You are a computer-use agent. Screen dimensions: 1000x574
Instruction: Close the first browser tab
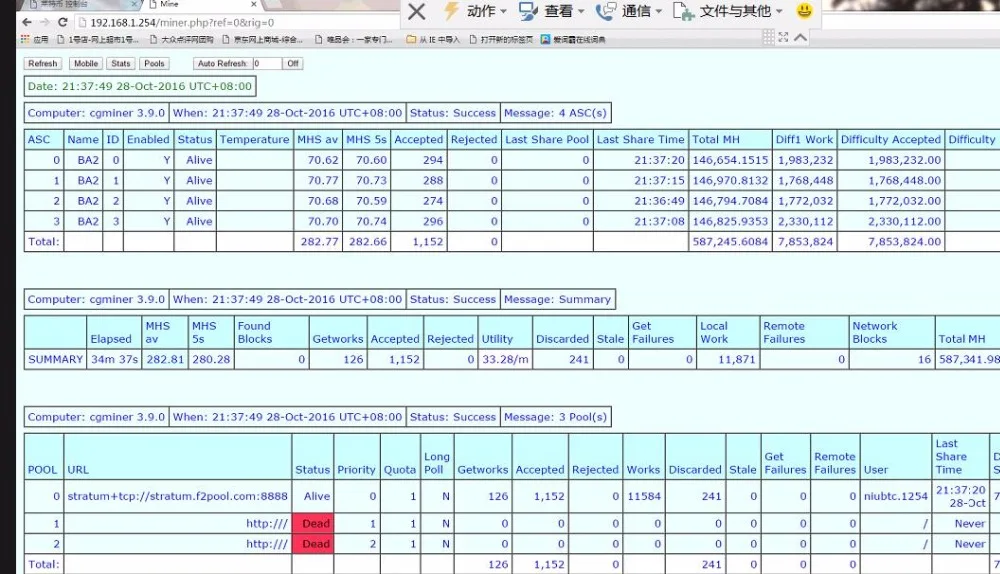pyautogui.click(x=135, y=4)
